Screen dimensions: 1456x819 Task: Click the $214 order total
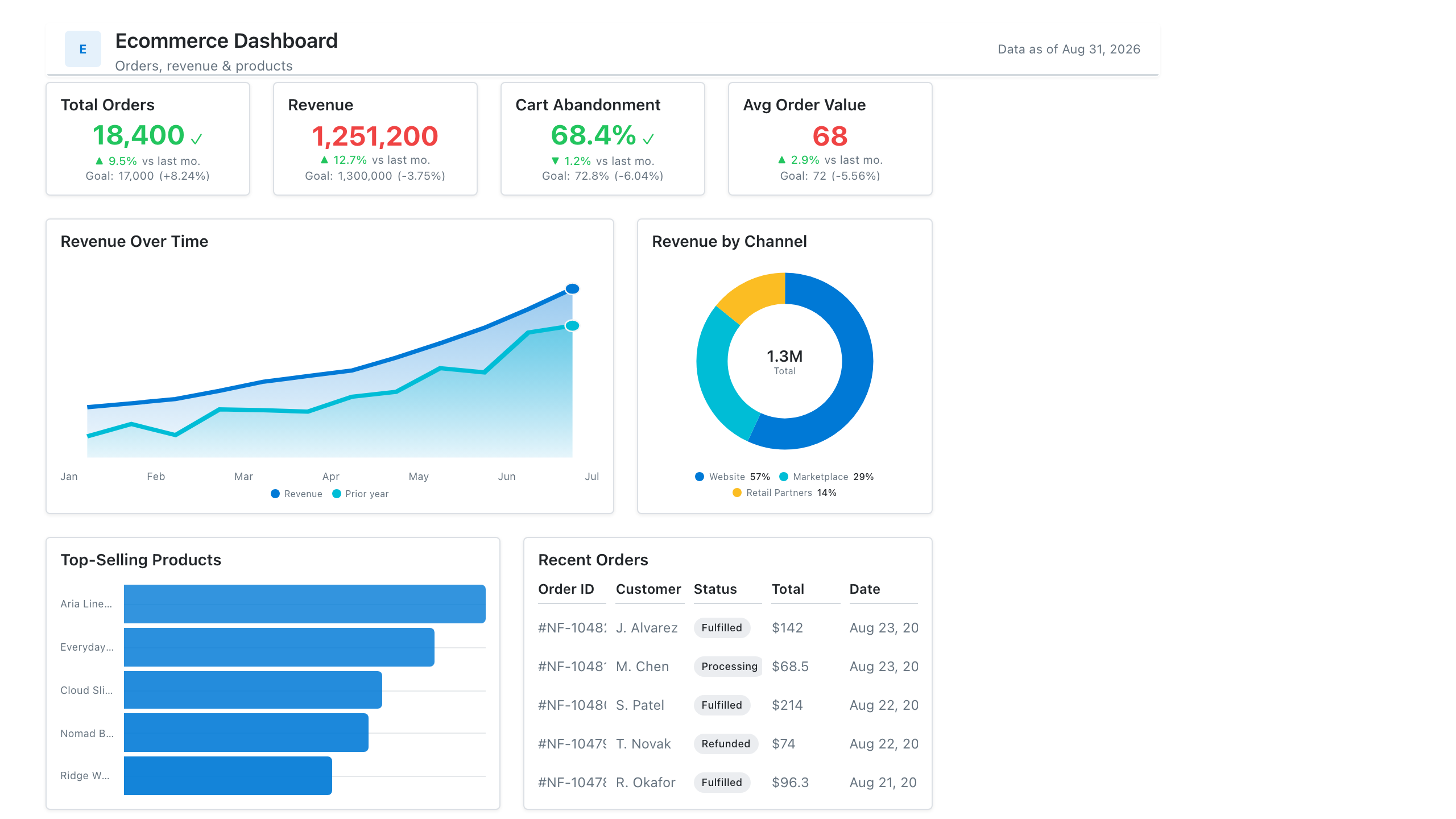pos(787,705)
